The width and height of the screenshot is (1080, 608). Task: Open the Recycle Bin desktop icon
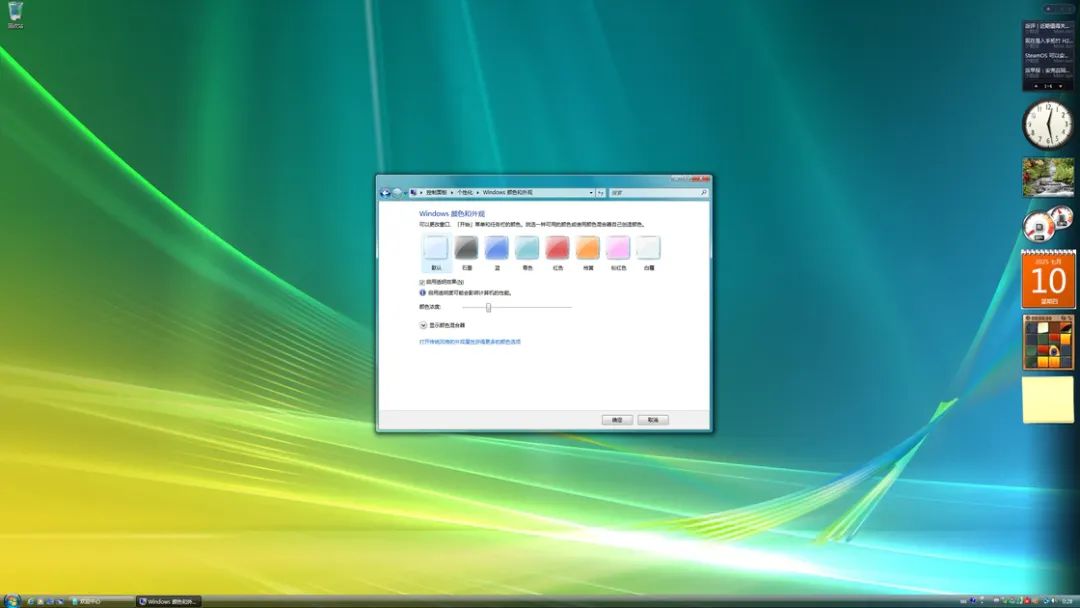coord(15,14)
